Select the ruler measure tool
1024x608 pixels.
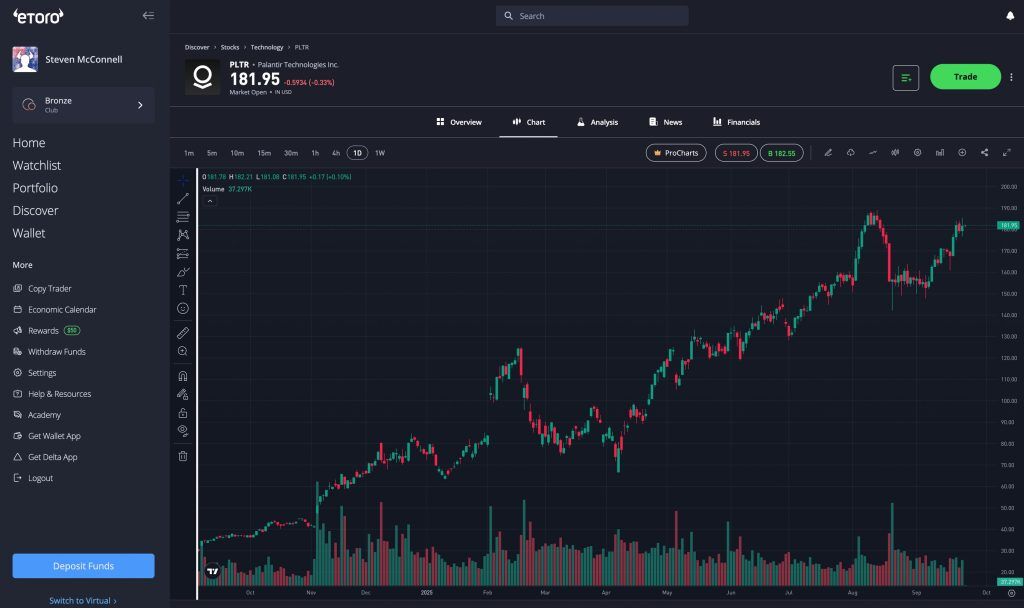tap(183, 332)
